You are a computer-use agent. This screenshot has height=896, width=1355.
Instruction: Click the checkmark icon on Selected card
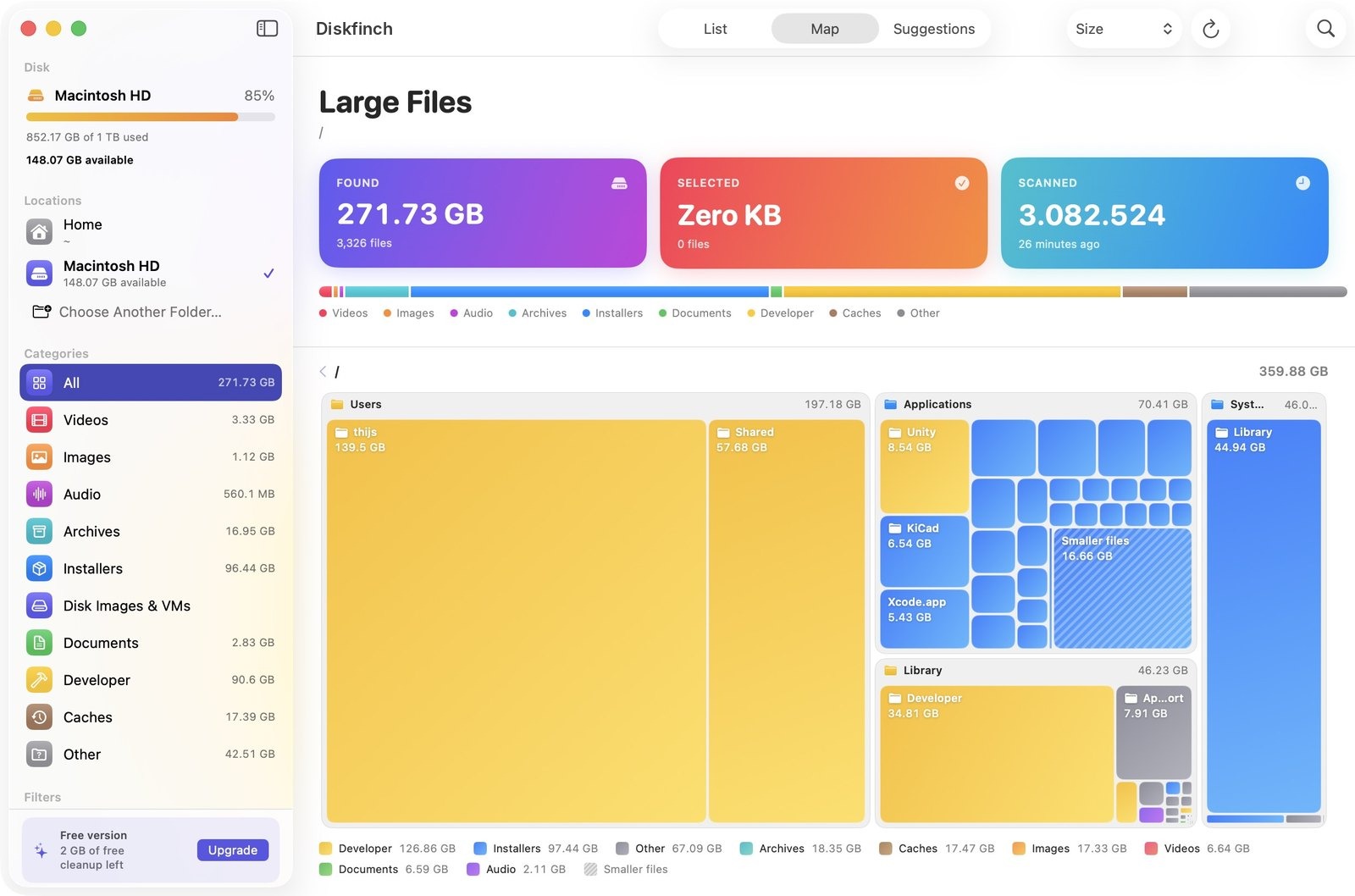pyautogui.click(x=962, y=183)
